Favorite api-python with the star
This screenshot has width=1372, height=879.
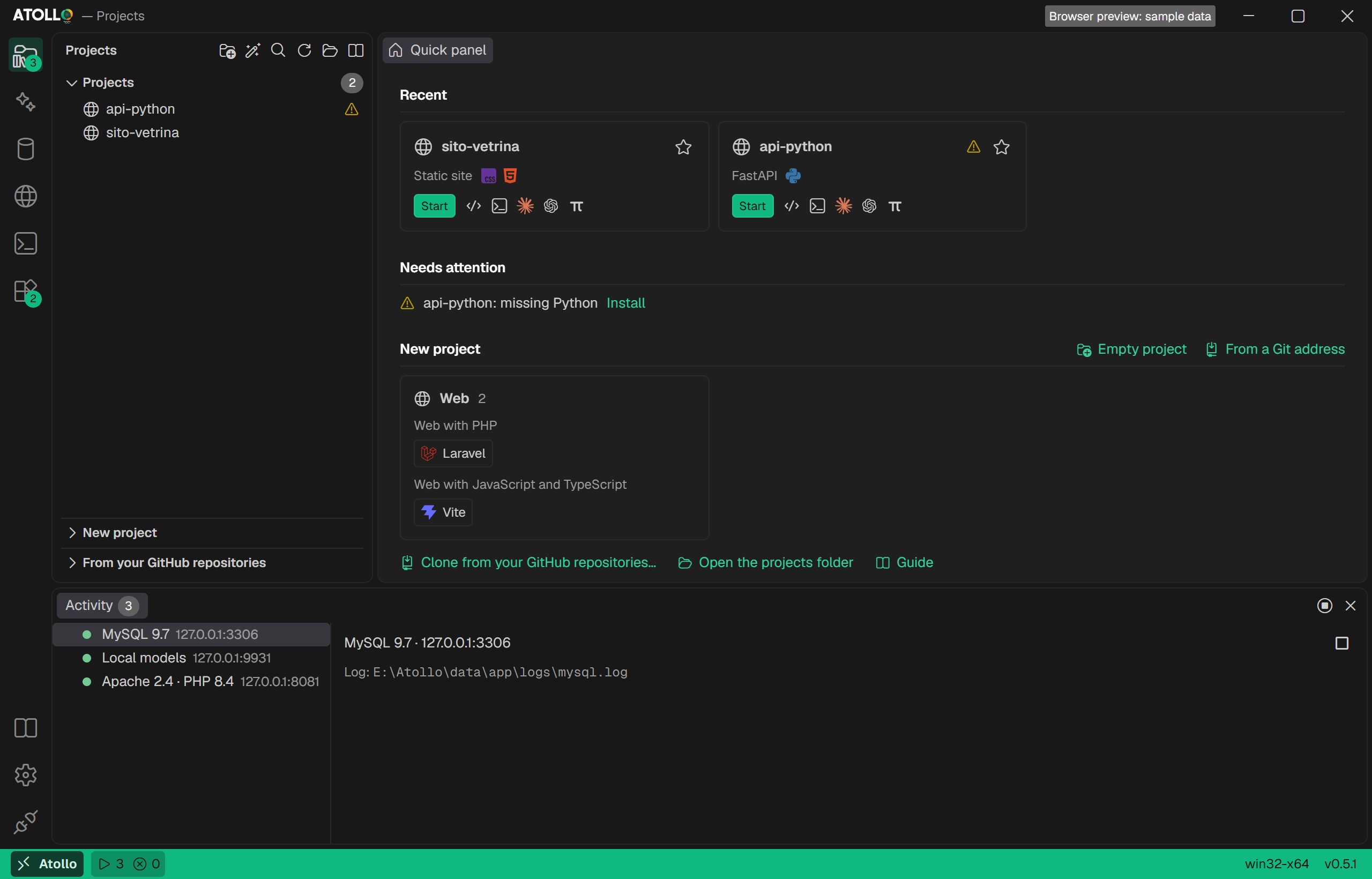(1002, 147)
